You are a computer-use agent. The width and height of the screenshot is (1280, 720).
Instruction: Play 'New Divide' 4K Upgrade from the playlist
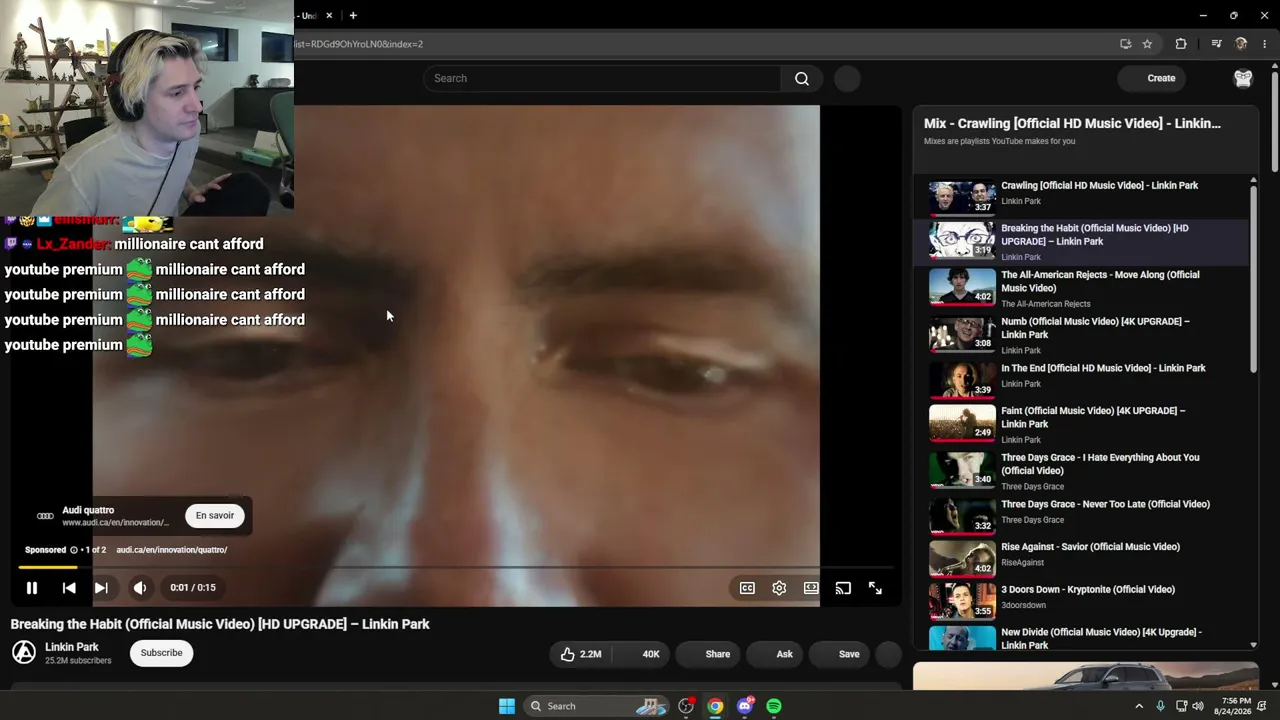pos(1082,637)
